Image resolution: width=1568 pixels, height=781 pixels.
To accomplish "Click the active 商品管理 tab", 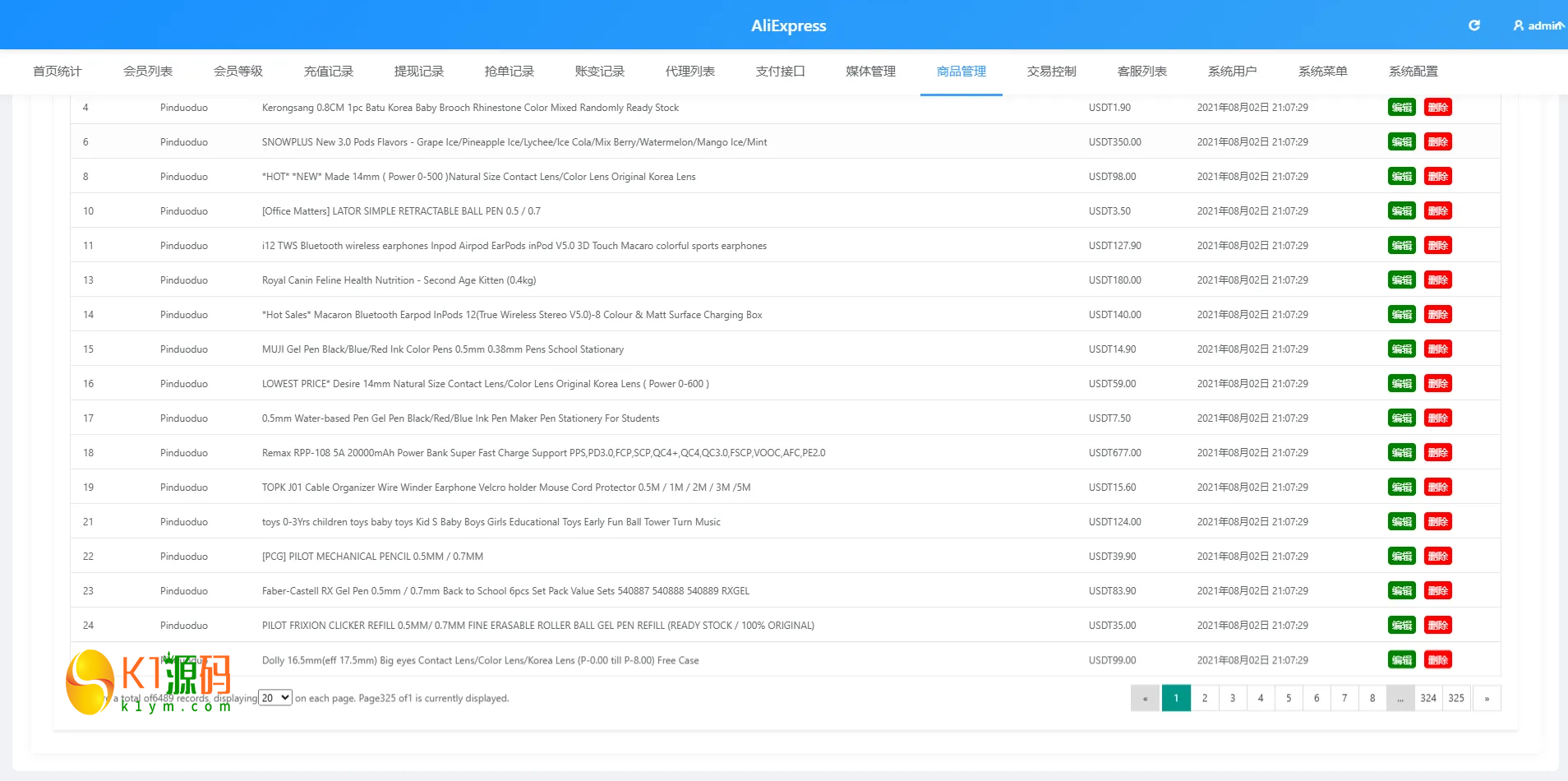I will [x=962, y=72].
